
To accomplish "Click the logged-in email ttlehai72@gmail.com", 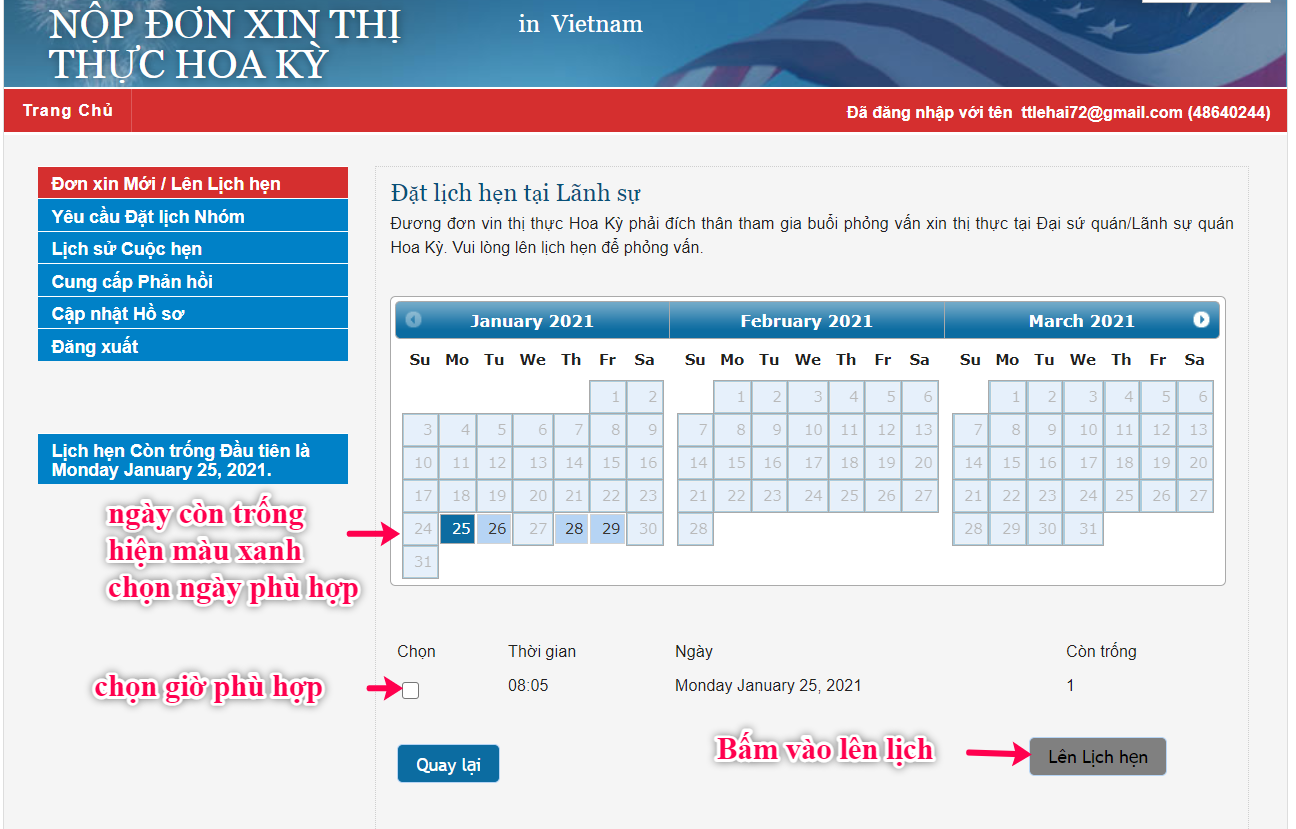I will [1102, 113].
